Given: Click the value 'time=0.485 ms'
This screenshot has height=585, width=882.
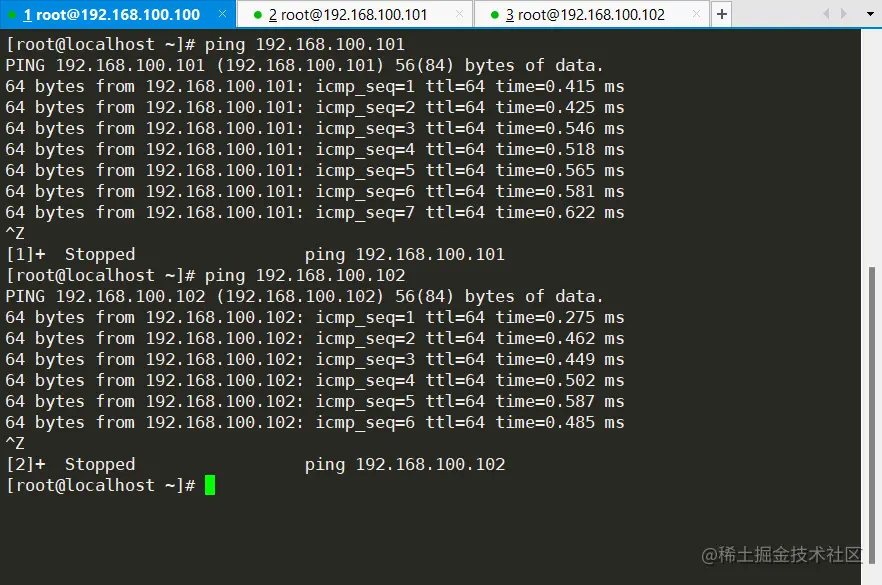Looking at the screenshot, I should click(x=560, y=422).
